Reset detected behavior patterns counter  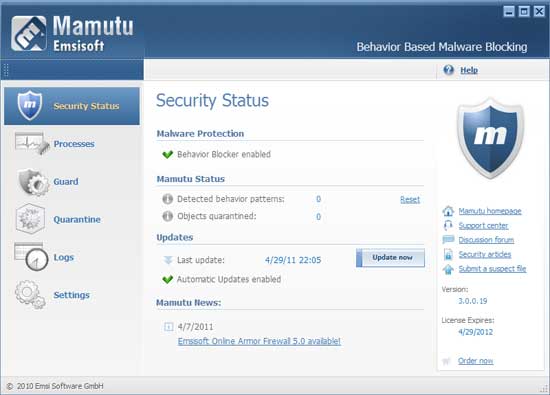410,200
